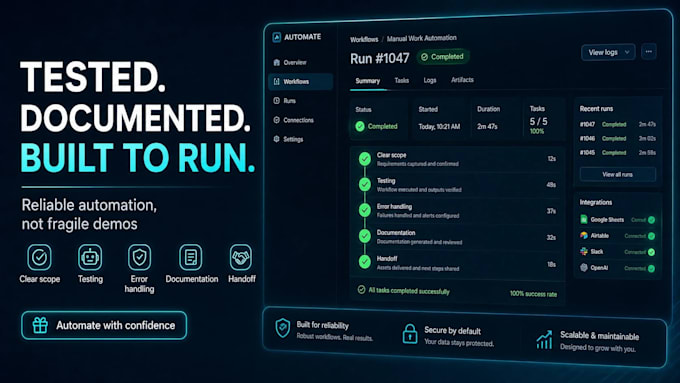Click Handoff step title in run list
The image size is (680, 383).
click(x=387, y=259)
